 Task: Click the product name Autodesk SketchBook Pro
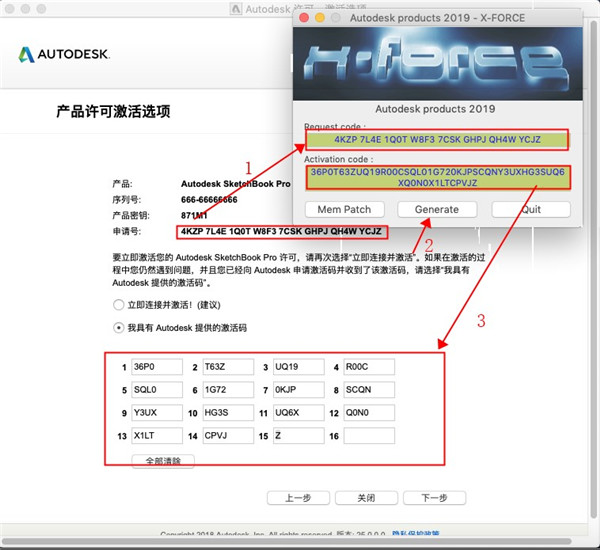point(236,184)
